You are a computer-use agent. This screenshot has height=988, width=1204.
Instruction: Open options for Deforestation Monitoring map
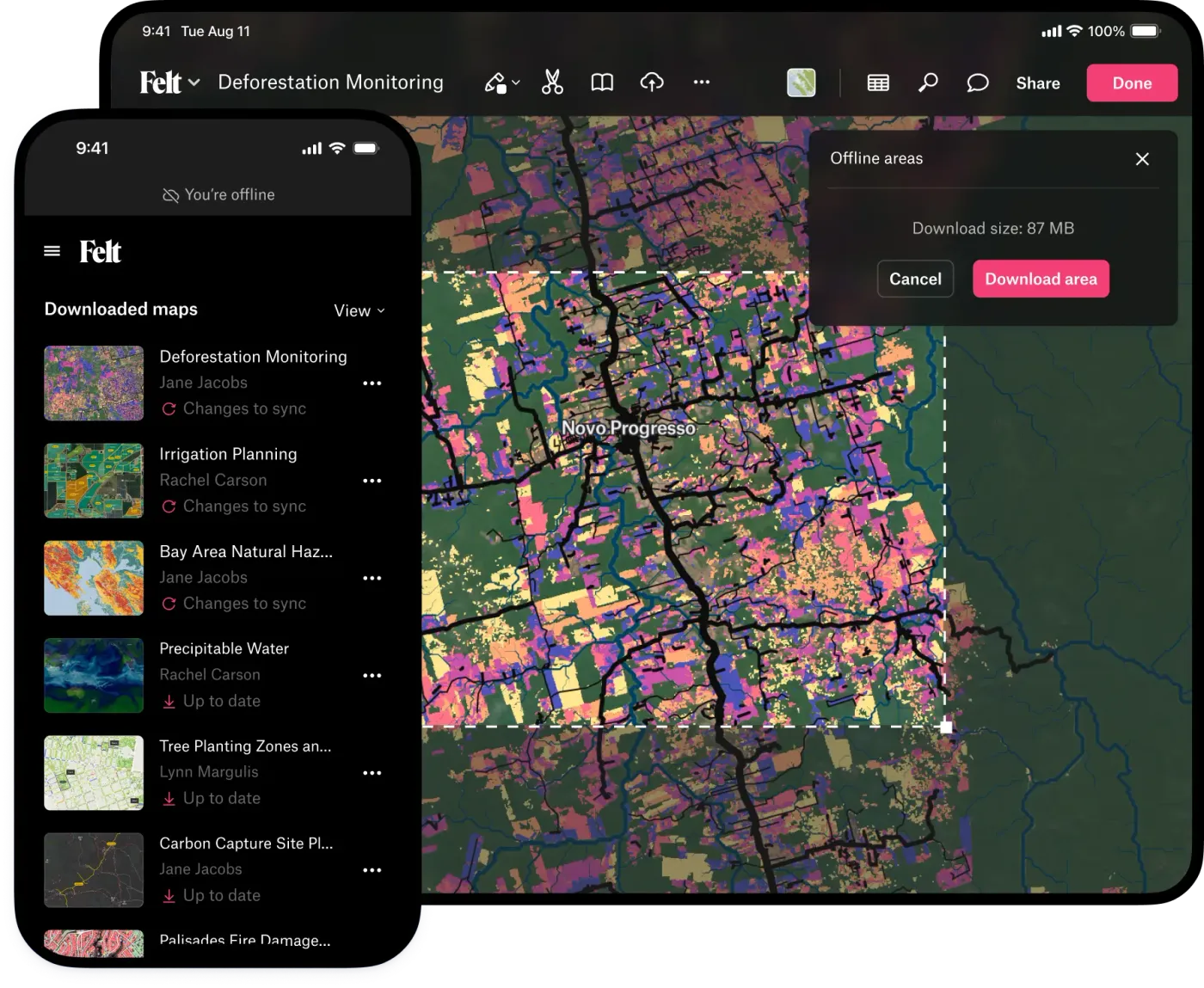(372, 384)
